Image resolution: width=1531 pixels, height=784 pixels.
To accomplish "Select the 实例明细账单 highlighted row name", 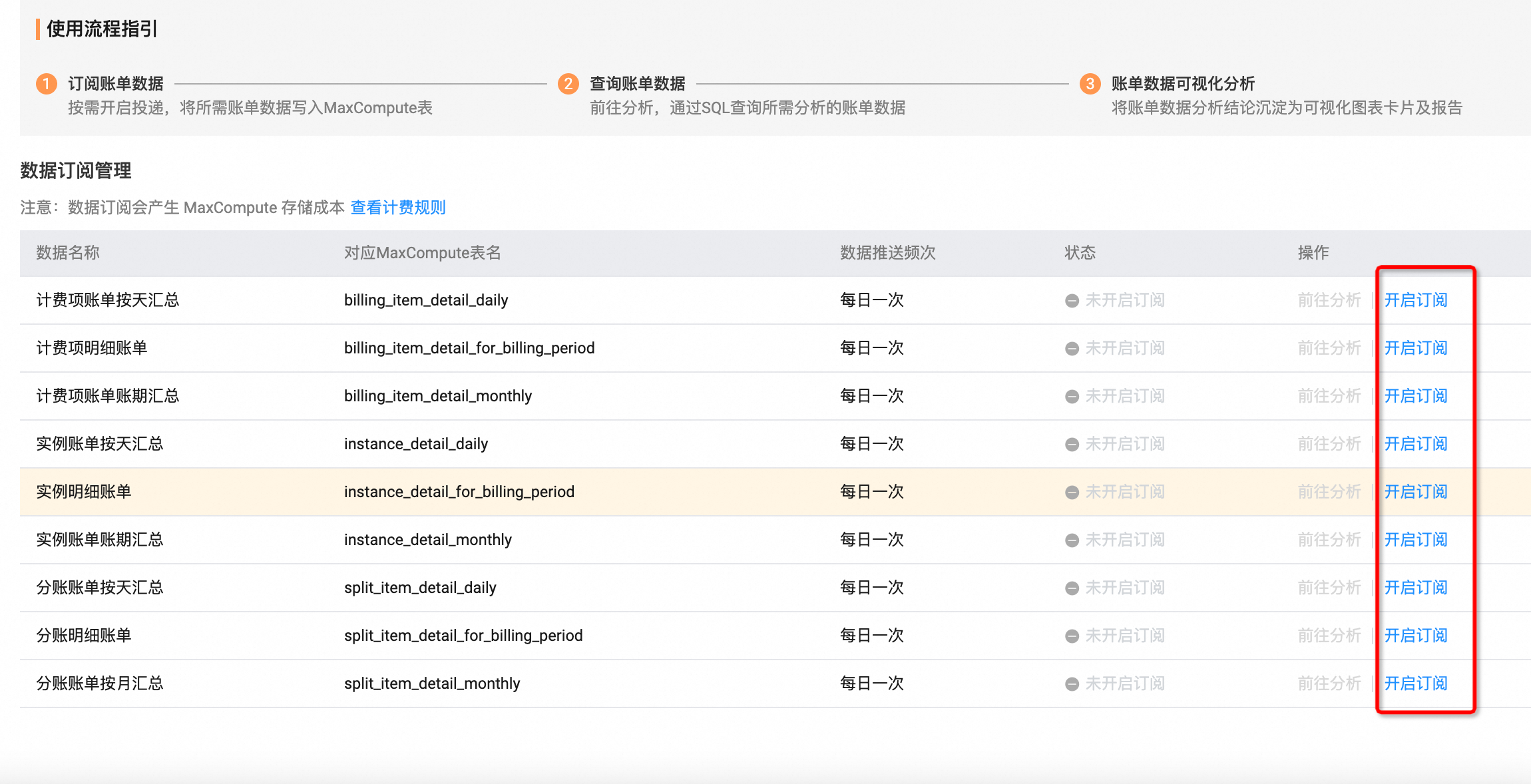I will click(x=84, y=492).
